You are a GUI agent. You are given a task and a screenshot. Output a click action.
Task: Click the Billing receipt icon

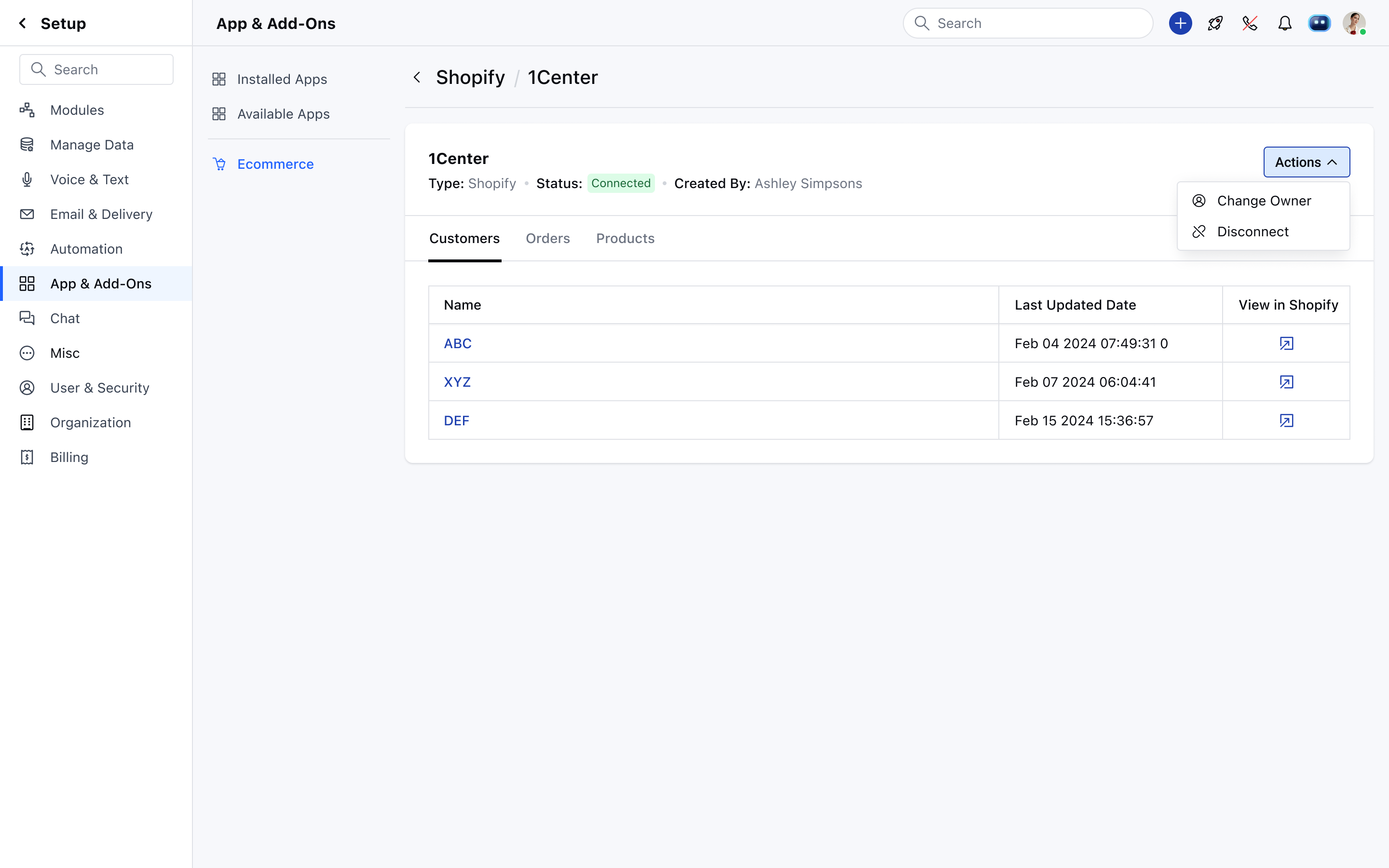pos(27,457)
